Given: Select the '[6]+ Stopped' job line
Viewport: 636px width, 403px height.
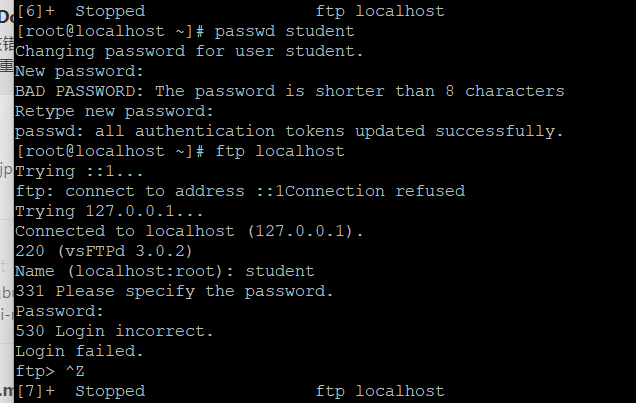Looking at the screenshot, I should (230, 11).
